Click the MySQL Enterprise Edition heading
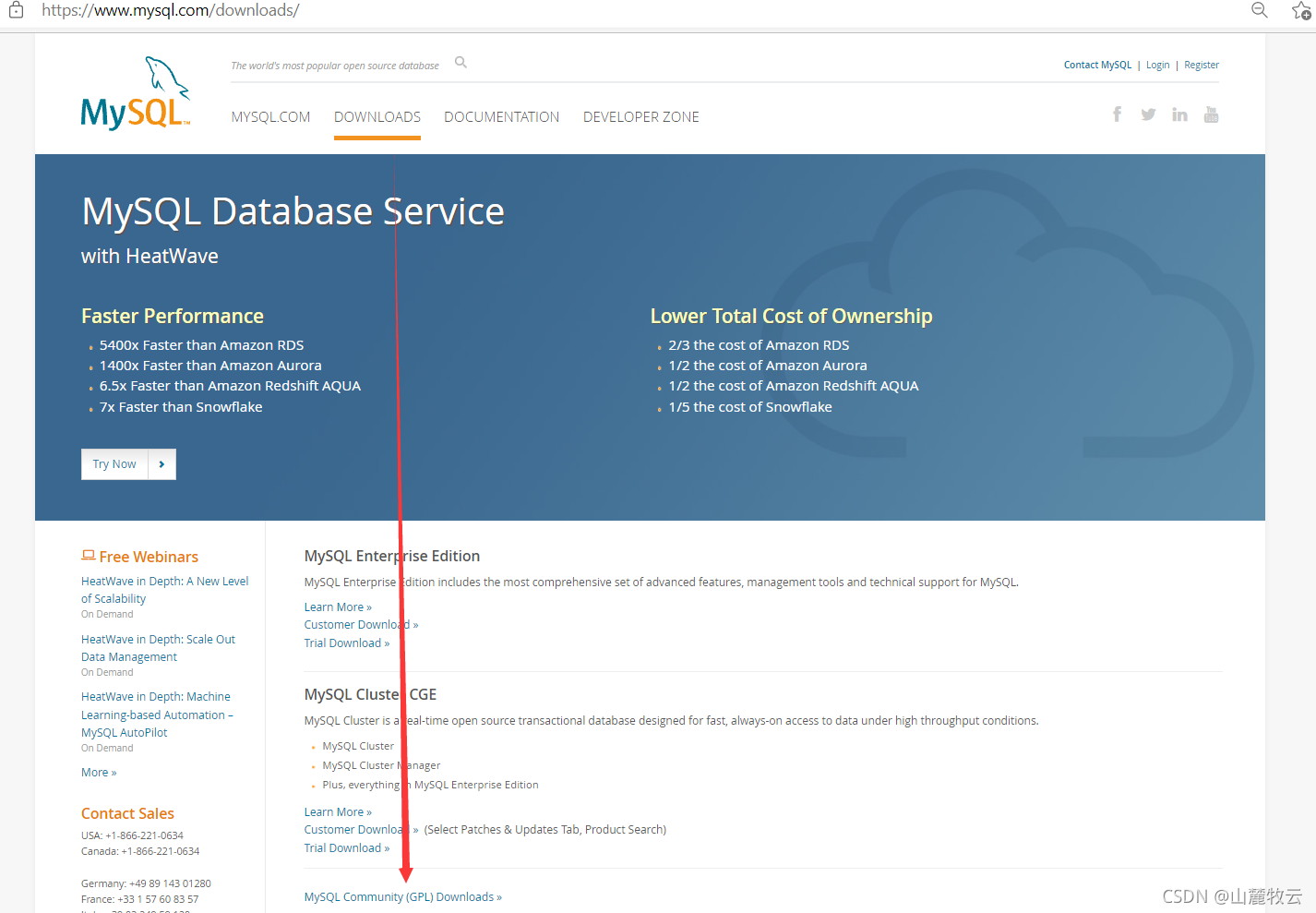This screenshot has width=1316, height=913. pyautogui.click(x=392, y=556)
